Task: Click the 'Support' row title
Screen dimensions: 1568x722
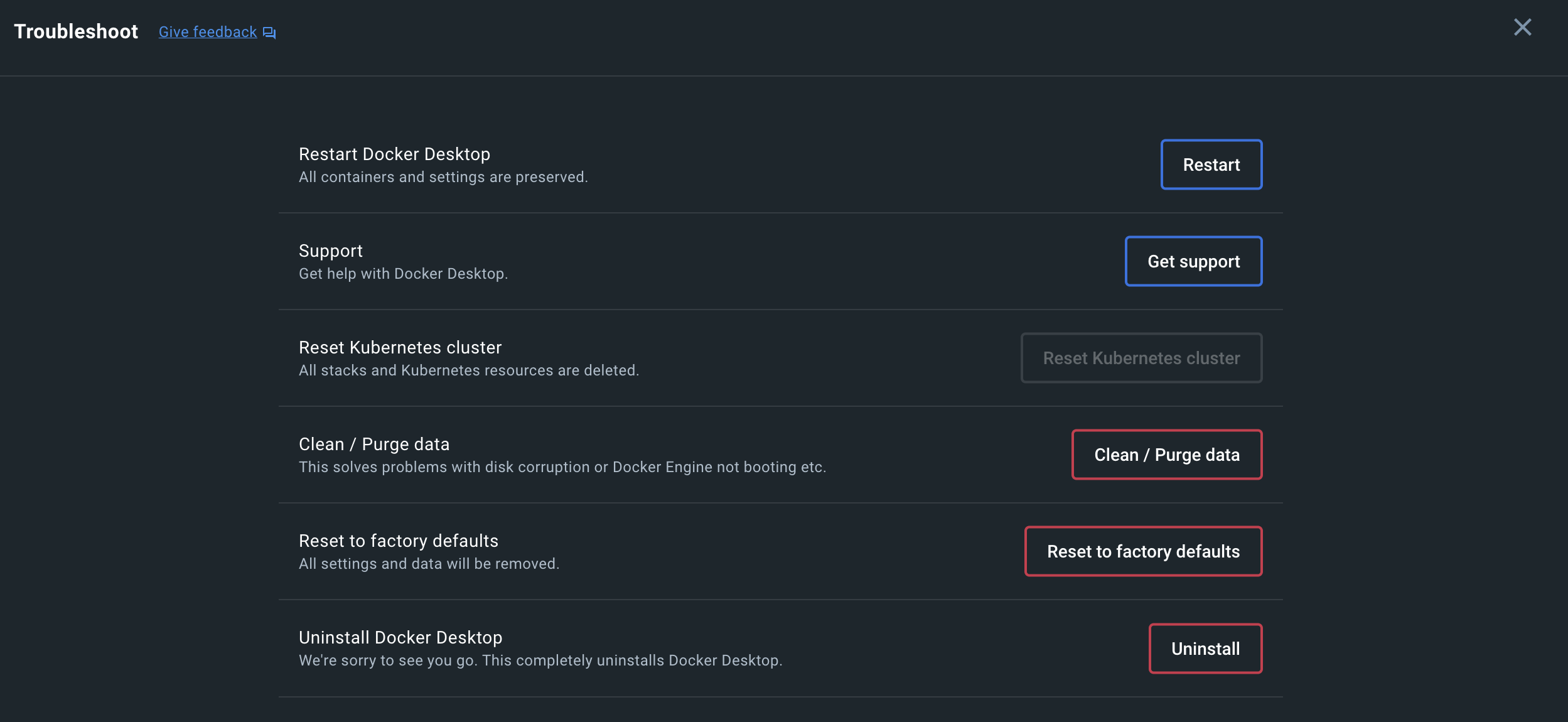Action: [x=331, y=251]
